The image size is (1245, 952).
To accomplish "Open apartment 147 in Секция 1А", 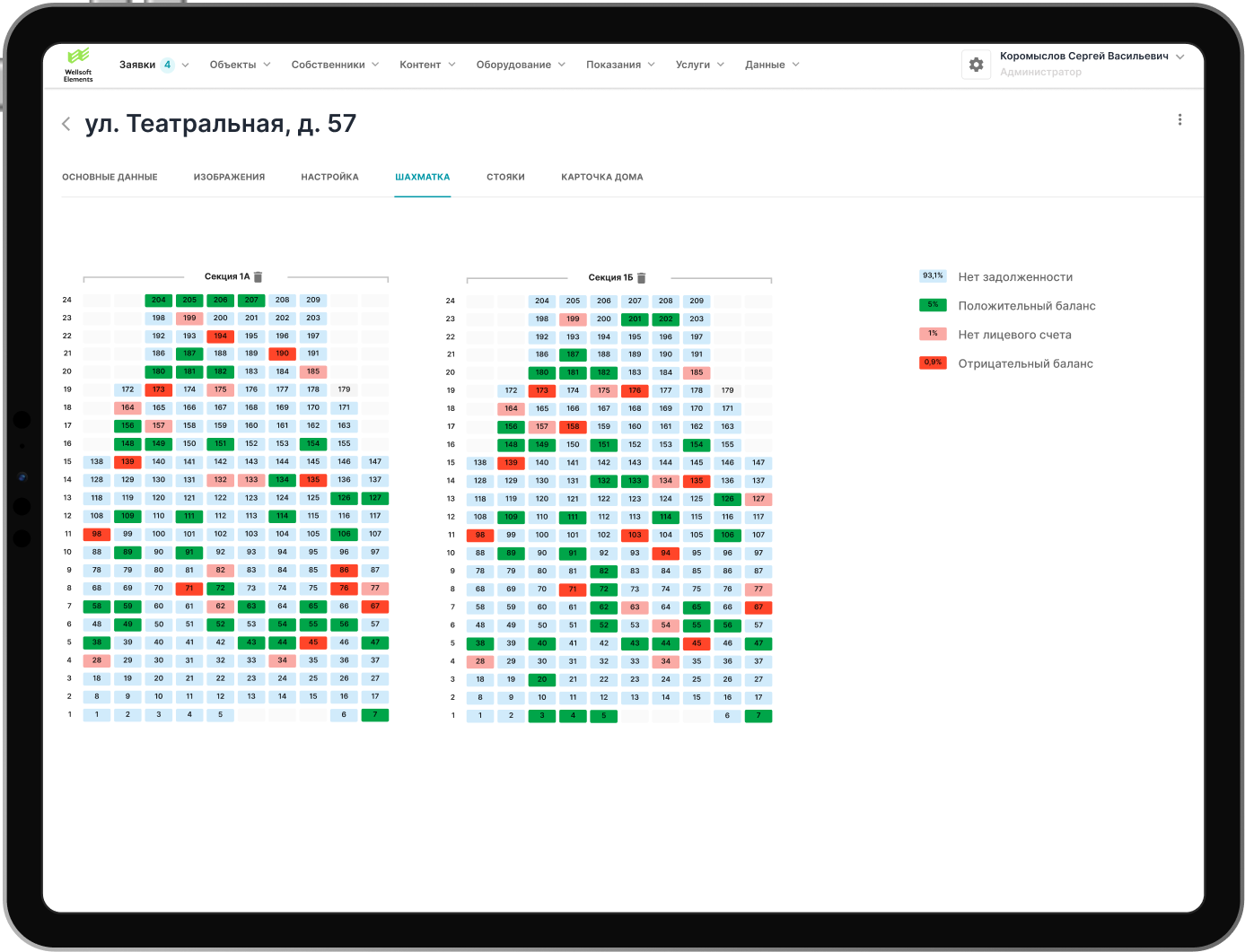I will [375, 462].
